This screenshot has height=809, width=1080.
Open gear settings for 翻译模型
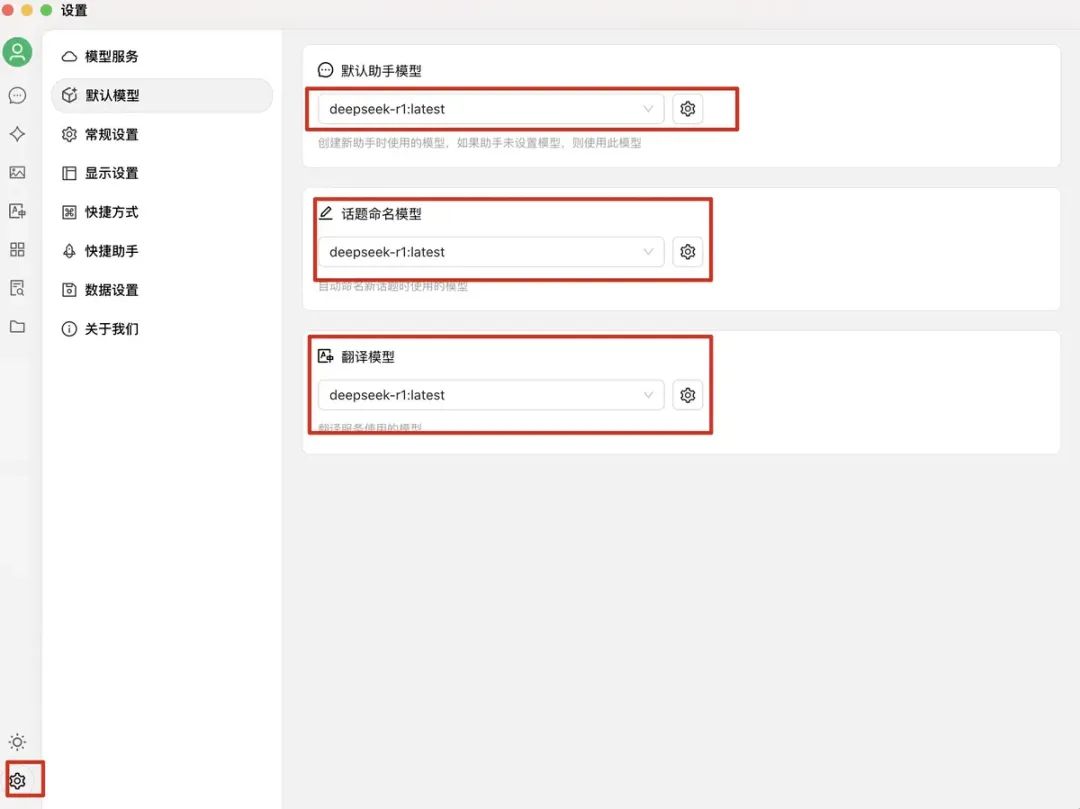point(687,395)
